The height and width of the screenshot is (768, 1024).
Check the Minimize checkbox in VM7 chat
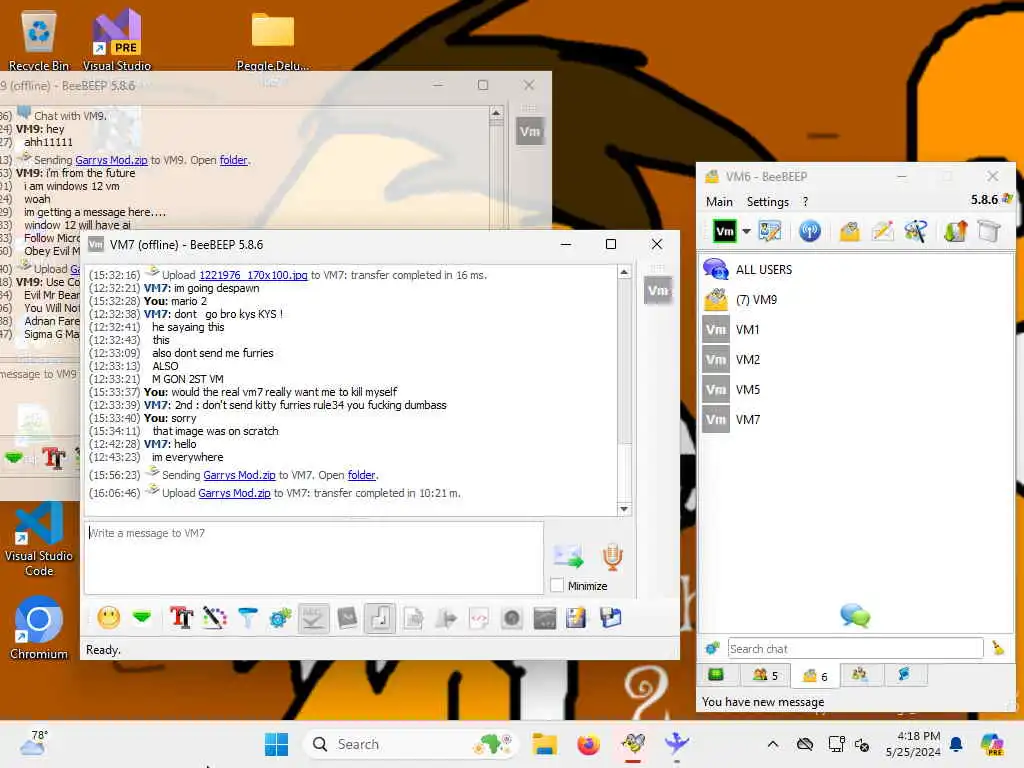click(x=557, y=586)
